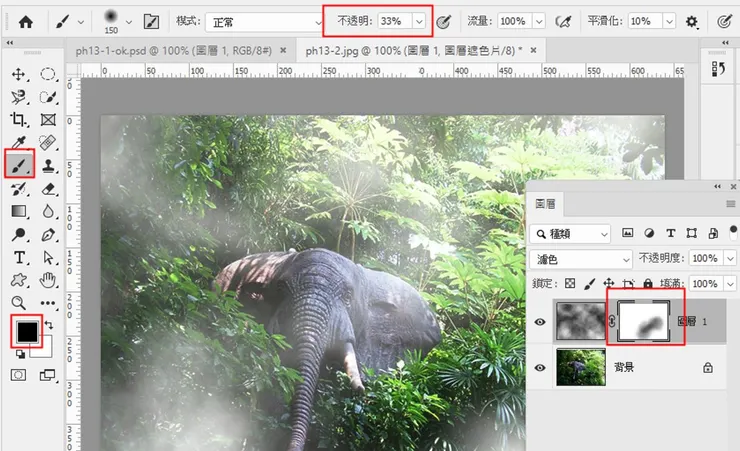Image resolution: width=740 pixels, height=451 pixels.
Task: Toggle pressure for size button
Action: 724,22
